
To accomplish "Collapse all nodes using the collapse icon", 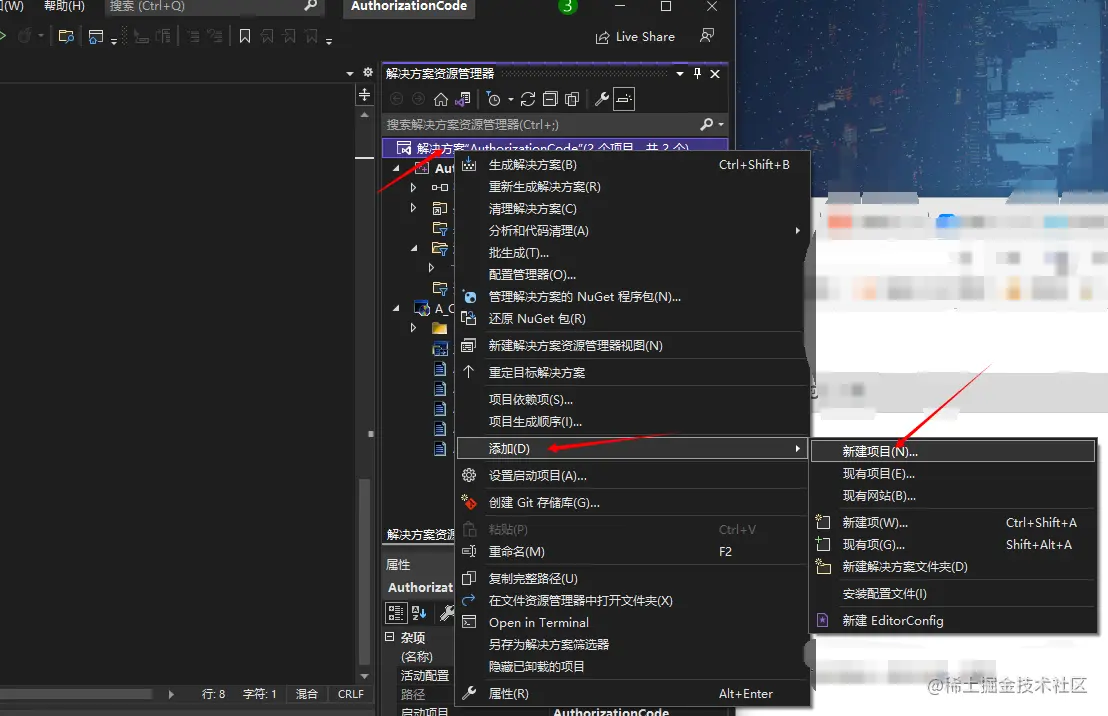I will 549,100.
